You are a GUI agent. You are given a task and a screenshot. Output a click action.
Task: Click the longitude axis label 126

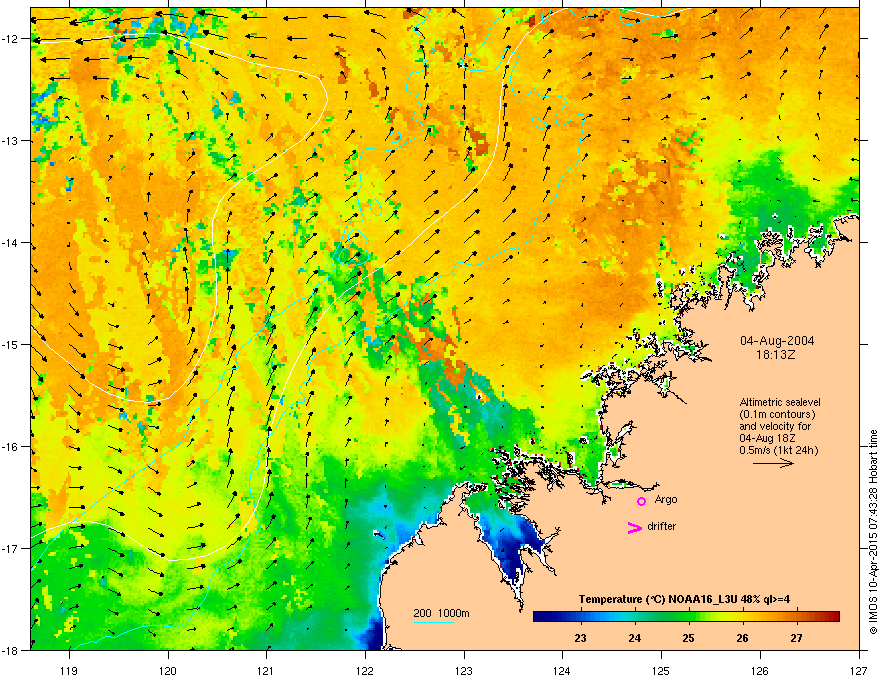(760, 670)
